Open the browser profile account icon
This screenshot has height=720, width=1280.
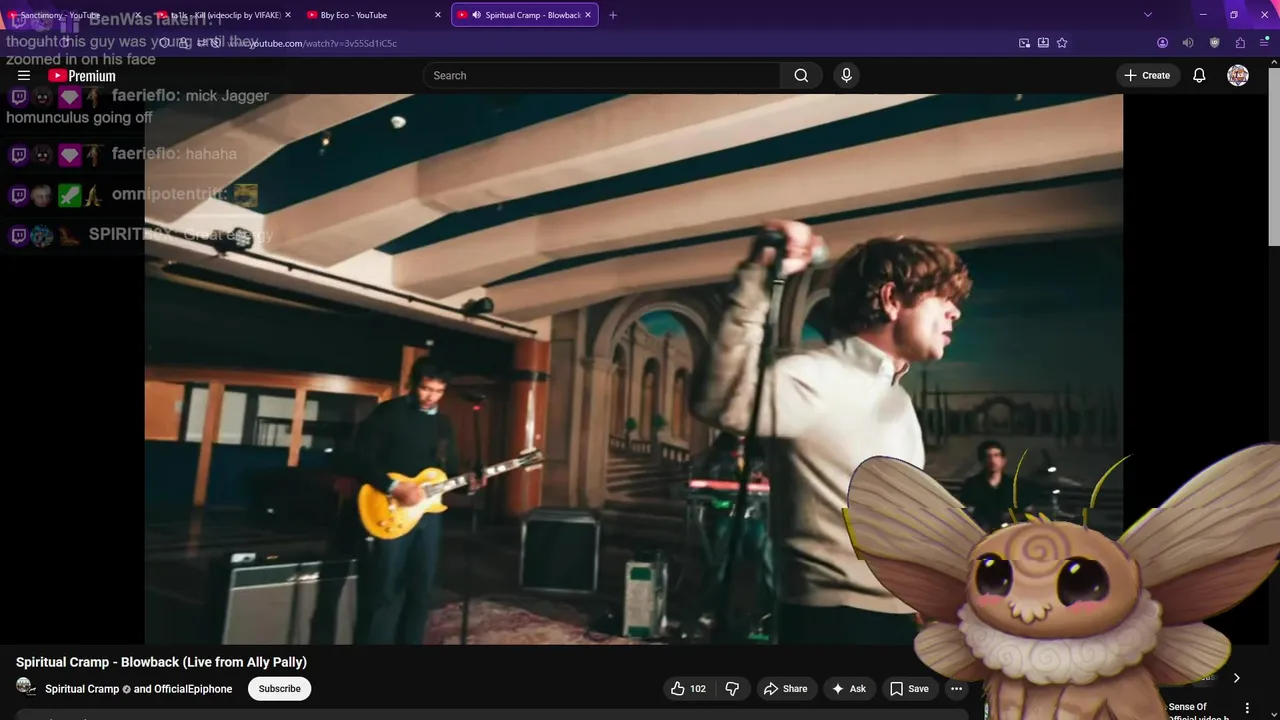(1162, 43)
